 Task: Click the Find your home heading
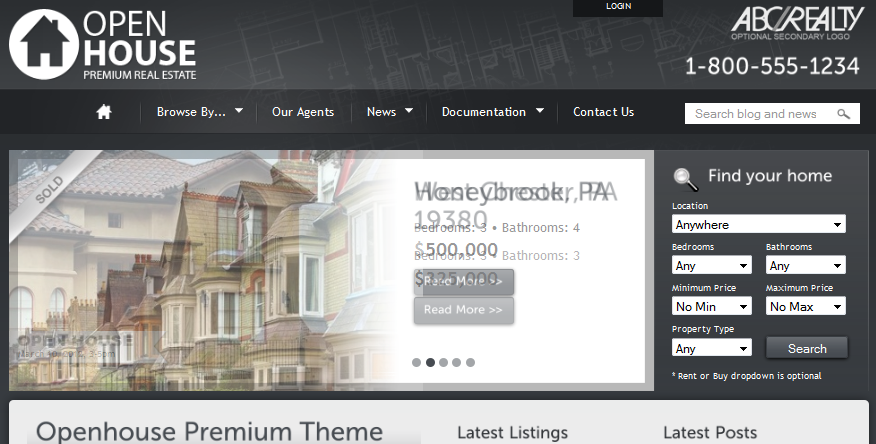click(x=770, y=176)
